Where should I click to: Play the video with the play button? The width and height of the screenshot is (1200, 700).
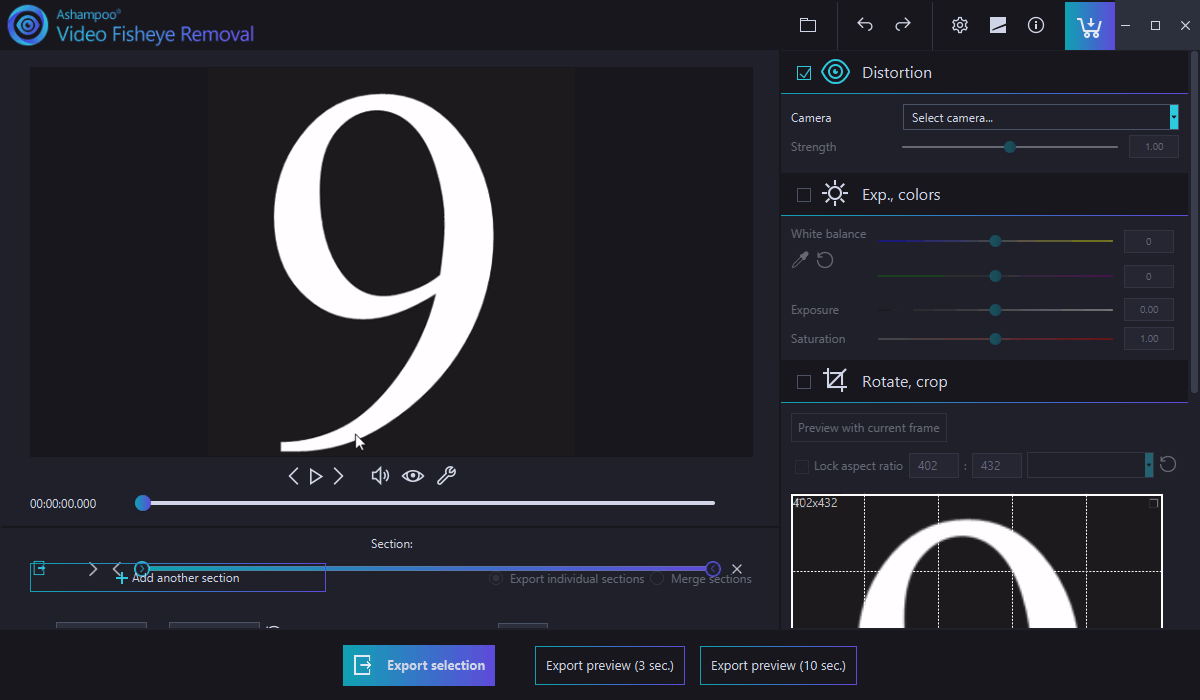tap(316, 476)
